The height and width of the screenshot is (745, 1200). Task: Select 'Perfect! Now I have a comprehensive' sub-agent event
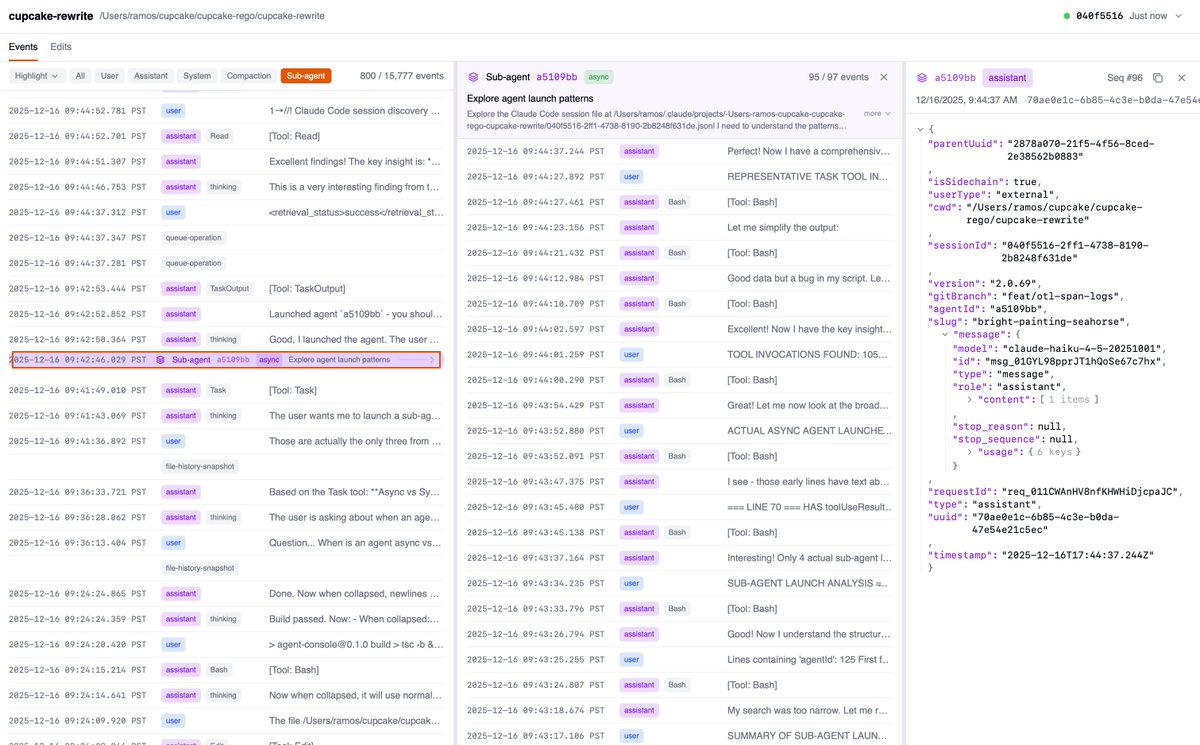click(x=680, y=151)
